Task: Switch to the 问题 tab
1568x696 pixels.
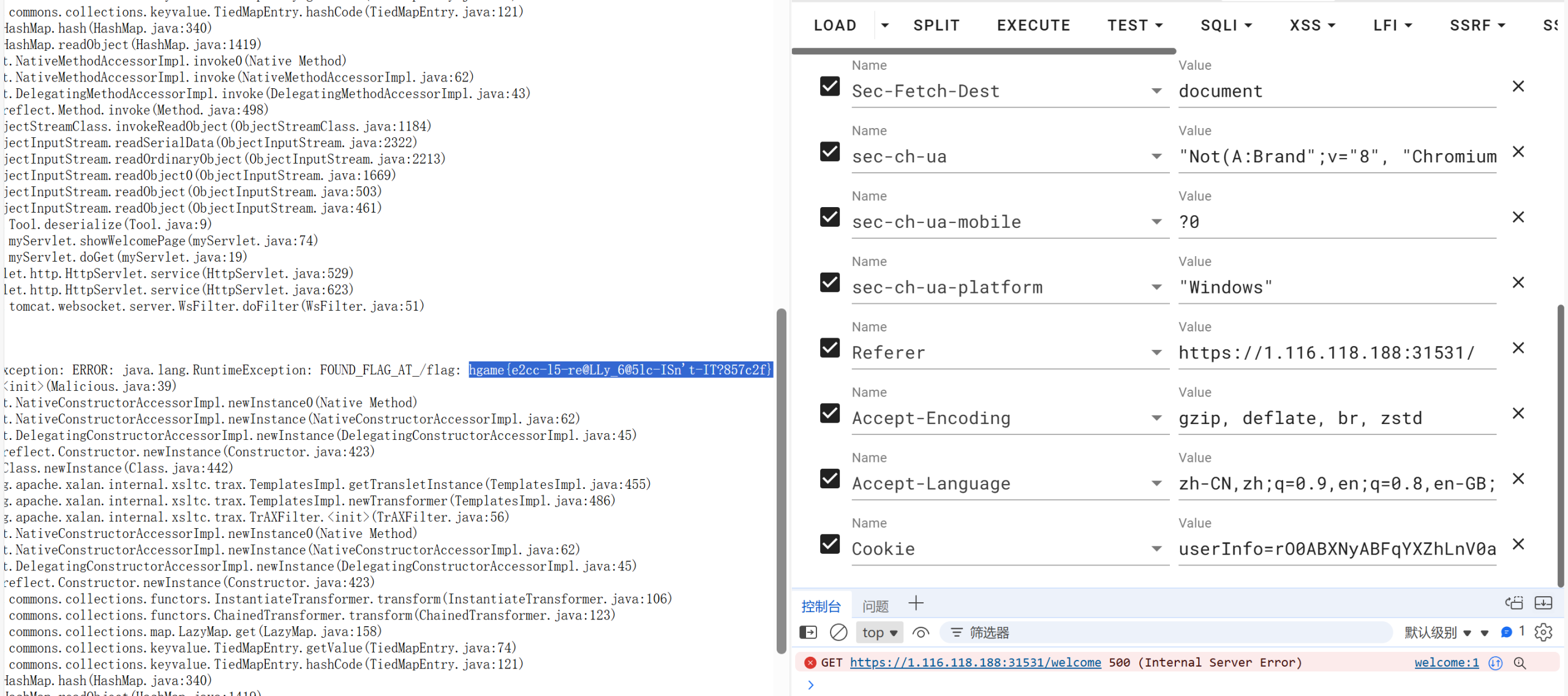Action: [875, 606]
